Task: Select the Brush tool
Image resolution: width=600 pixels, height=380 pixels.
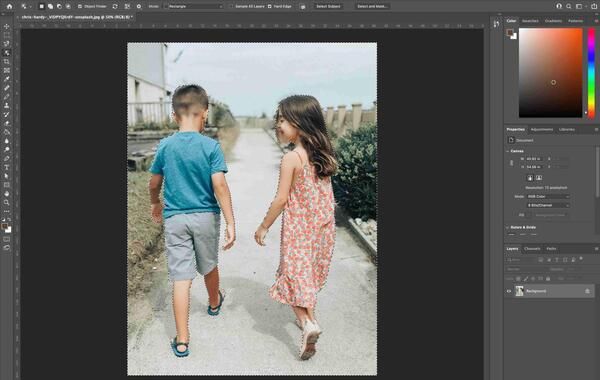Action: click(7, 97)
